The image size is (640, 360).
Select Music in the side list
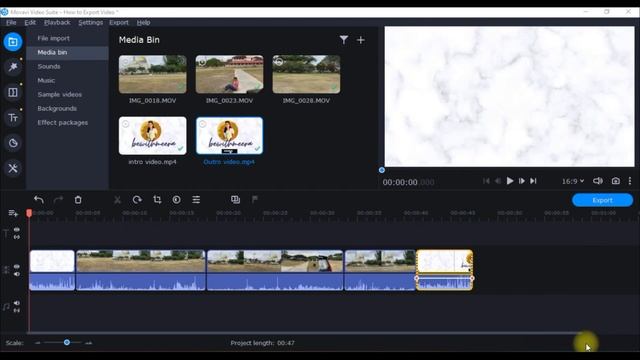coord(67,80)
